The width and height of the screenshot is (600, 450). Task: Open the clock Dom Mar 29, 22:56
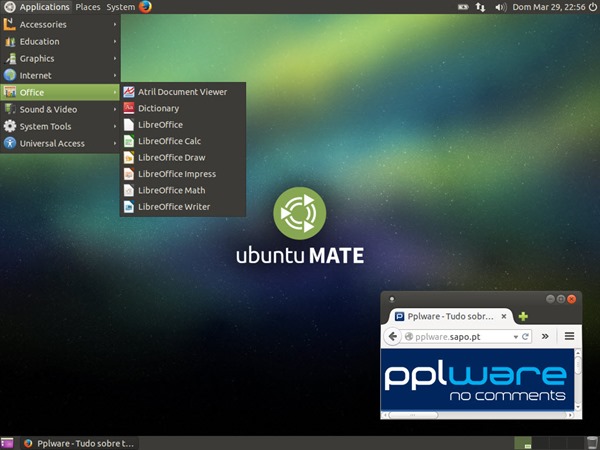(549, 7)
